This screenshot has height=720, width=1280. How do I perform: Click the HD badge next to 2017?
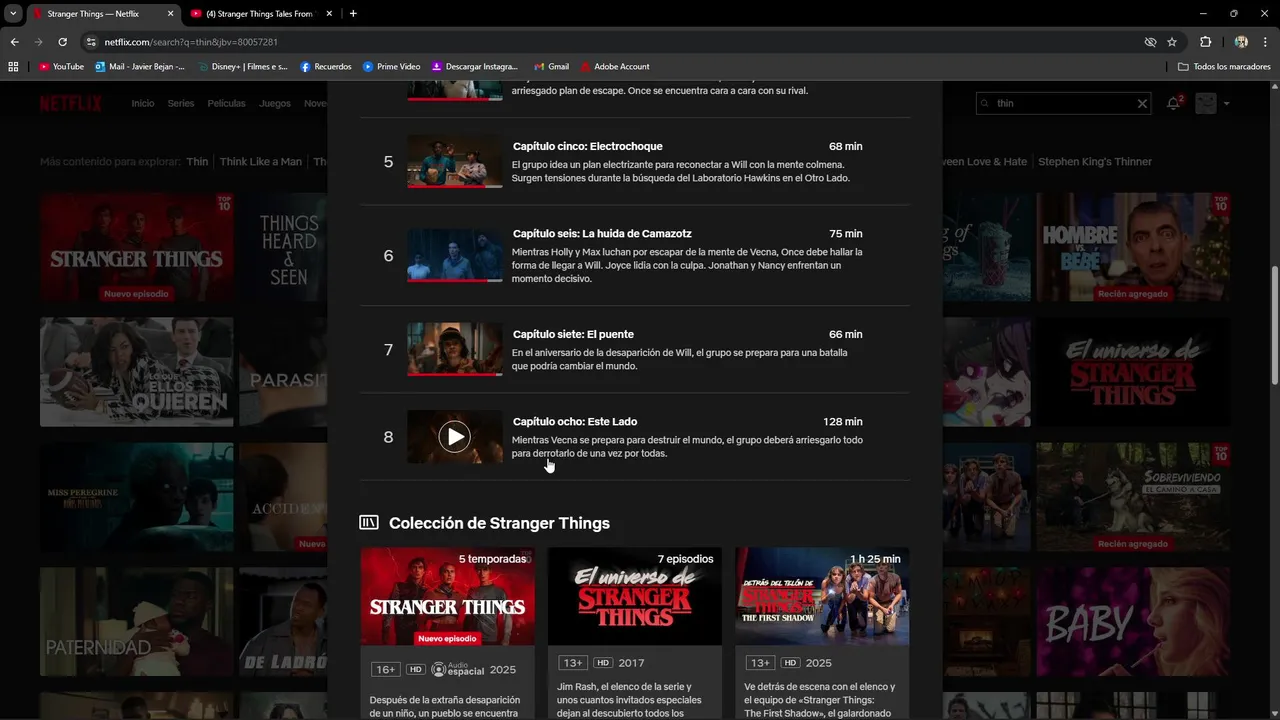click(603, 663)
